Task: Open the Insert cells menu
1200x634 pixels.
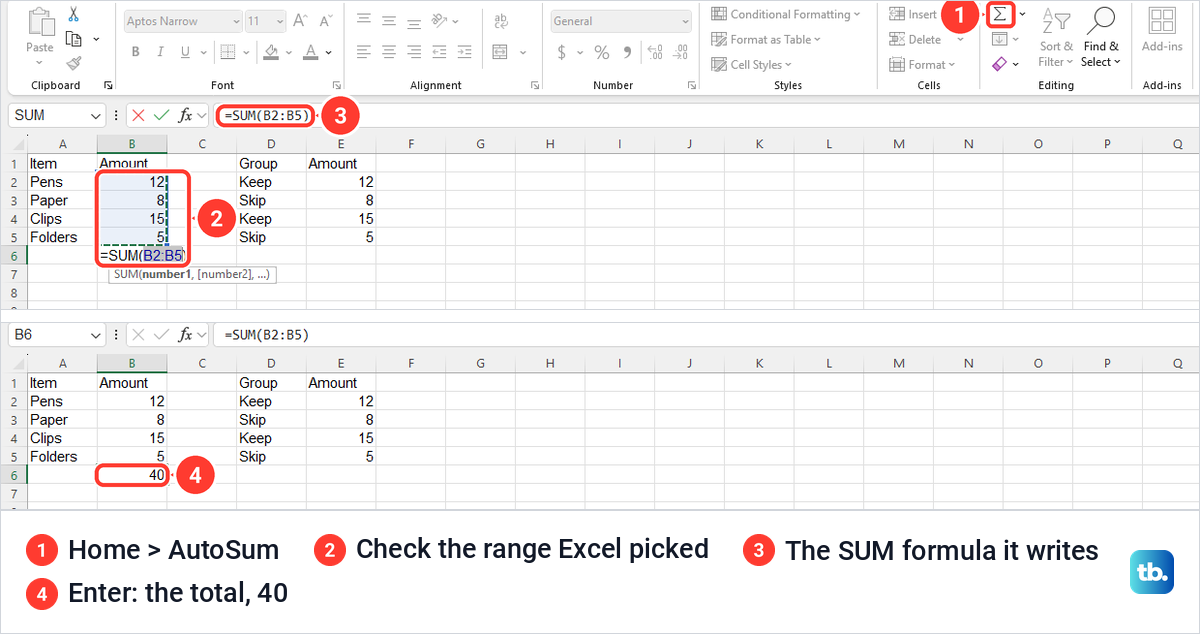Action: pyautogui.click(x=913, y=14)
